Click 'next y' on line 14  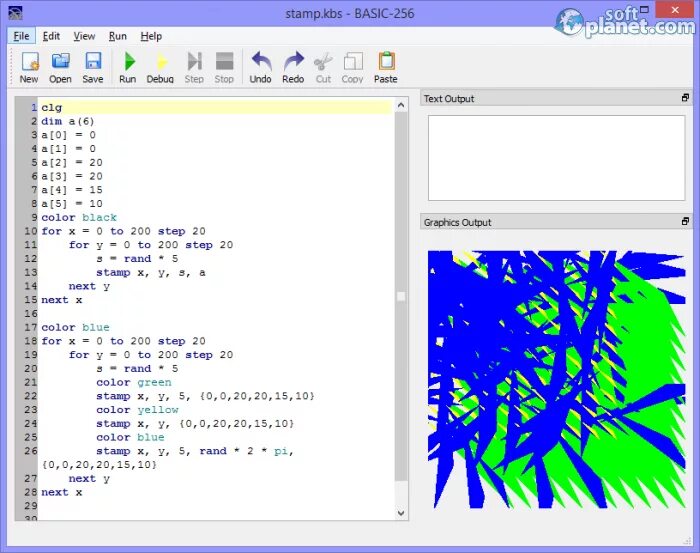click(89, 286)
